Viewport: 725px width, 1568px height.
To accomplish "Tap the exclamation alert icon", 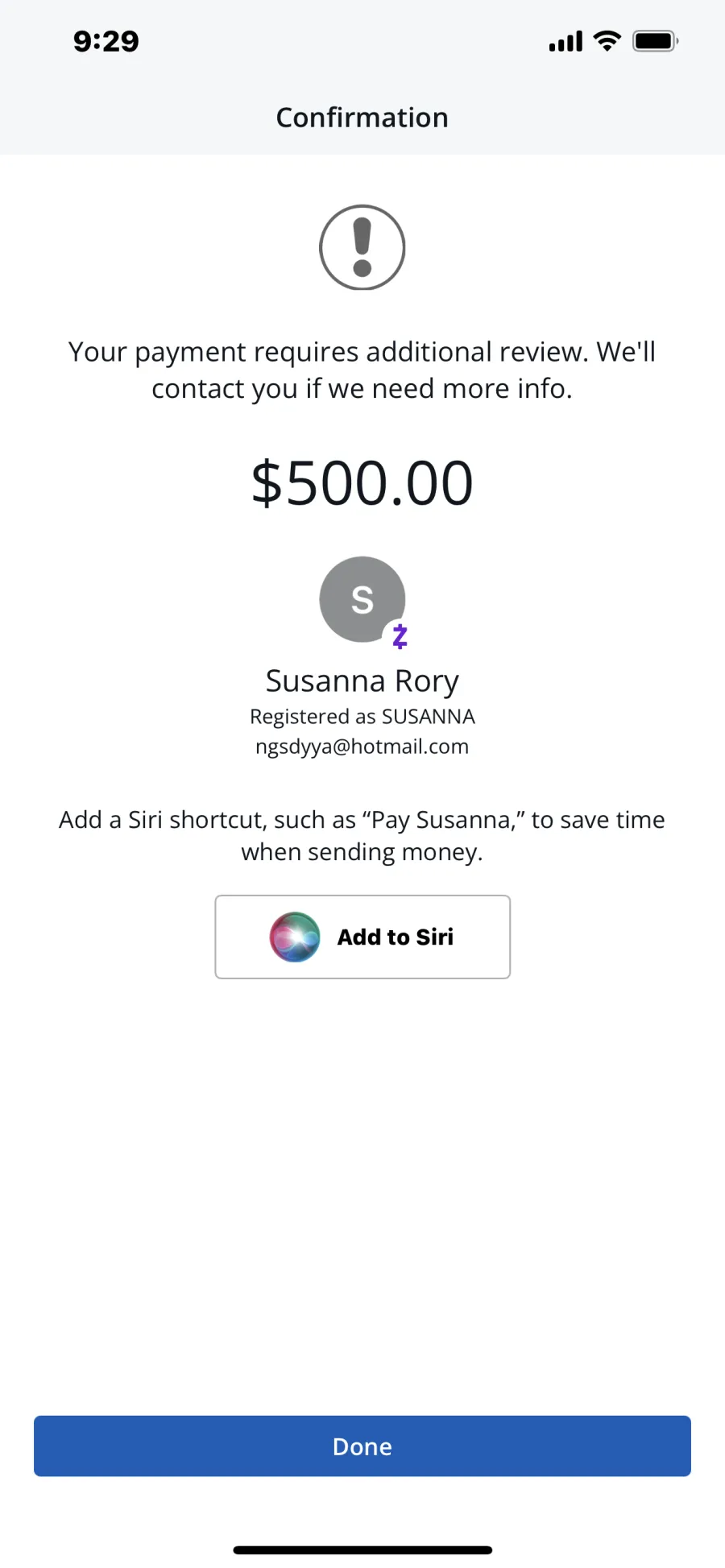I will click(362, 247).
